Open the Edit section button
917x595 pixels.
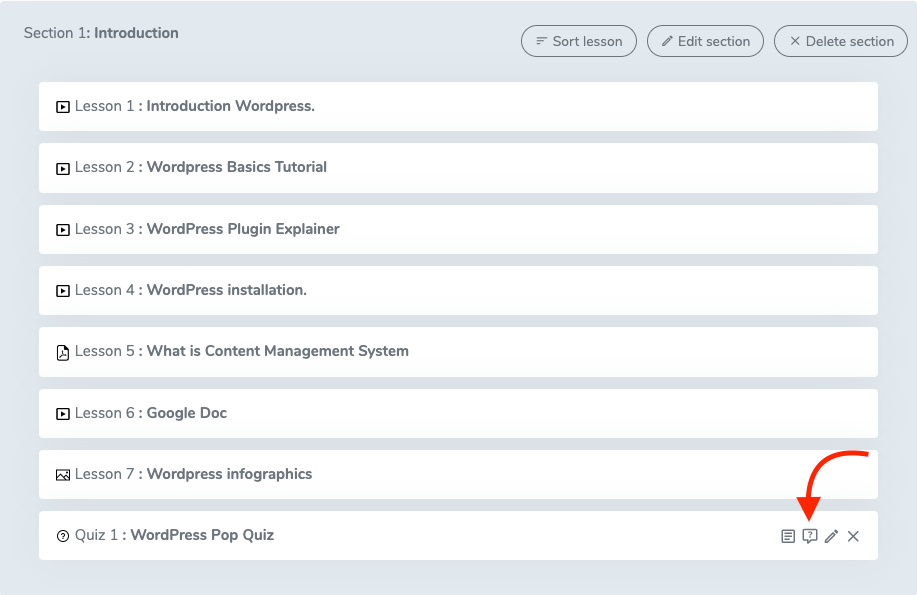point(706,41)
